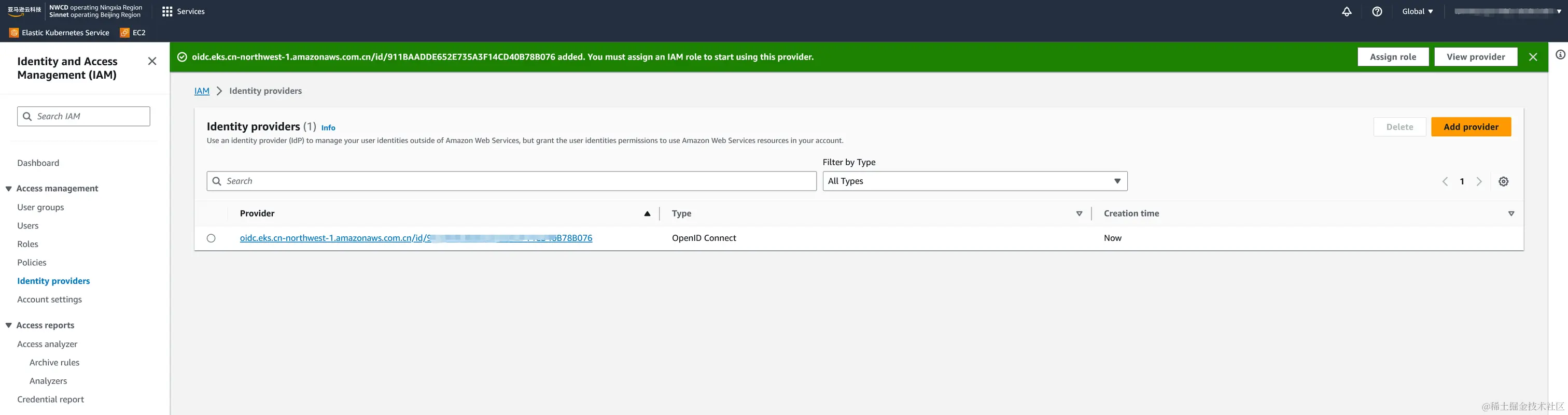This screenshot has height=415, width=1568.
Task: Open table preferences gear icon
Action: pos(1503,181)
